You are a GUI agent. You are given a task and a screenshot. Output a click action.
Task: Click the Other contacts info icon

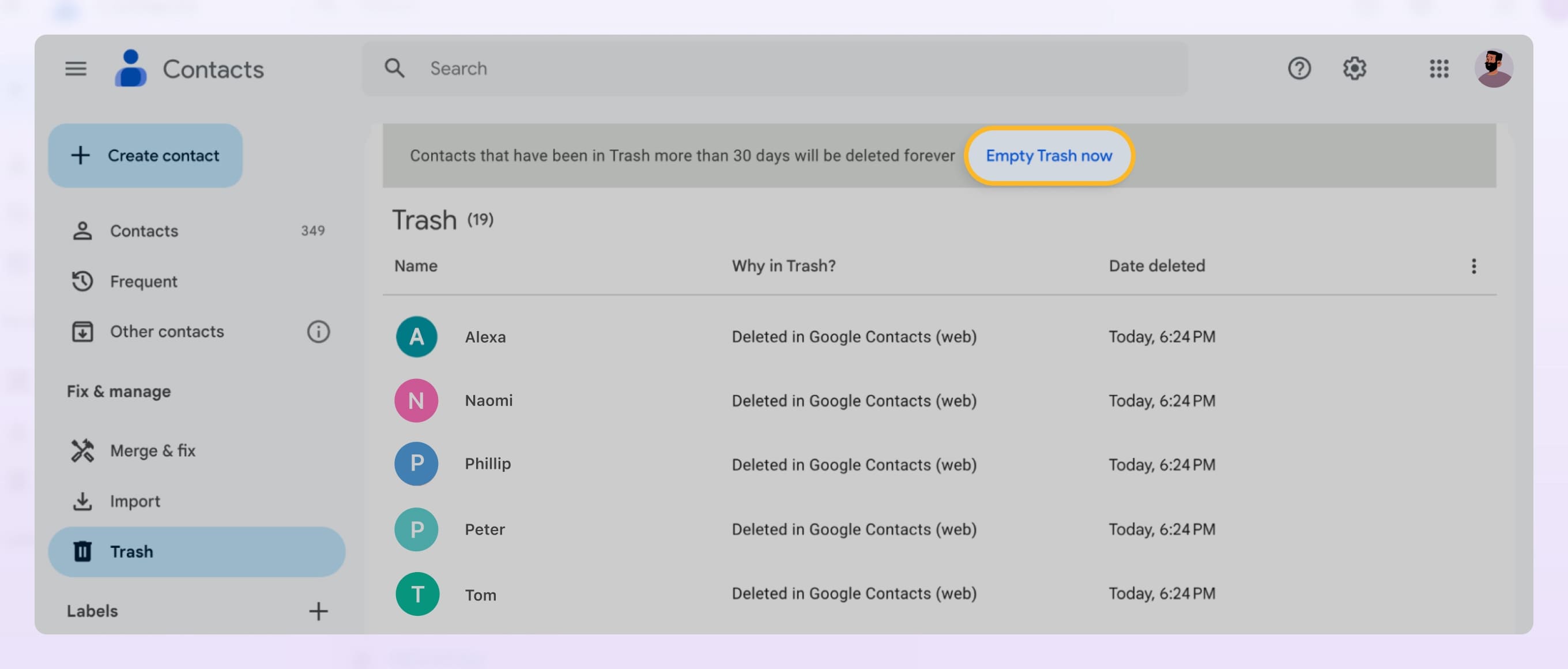(318, 332)
